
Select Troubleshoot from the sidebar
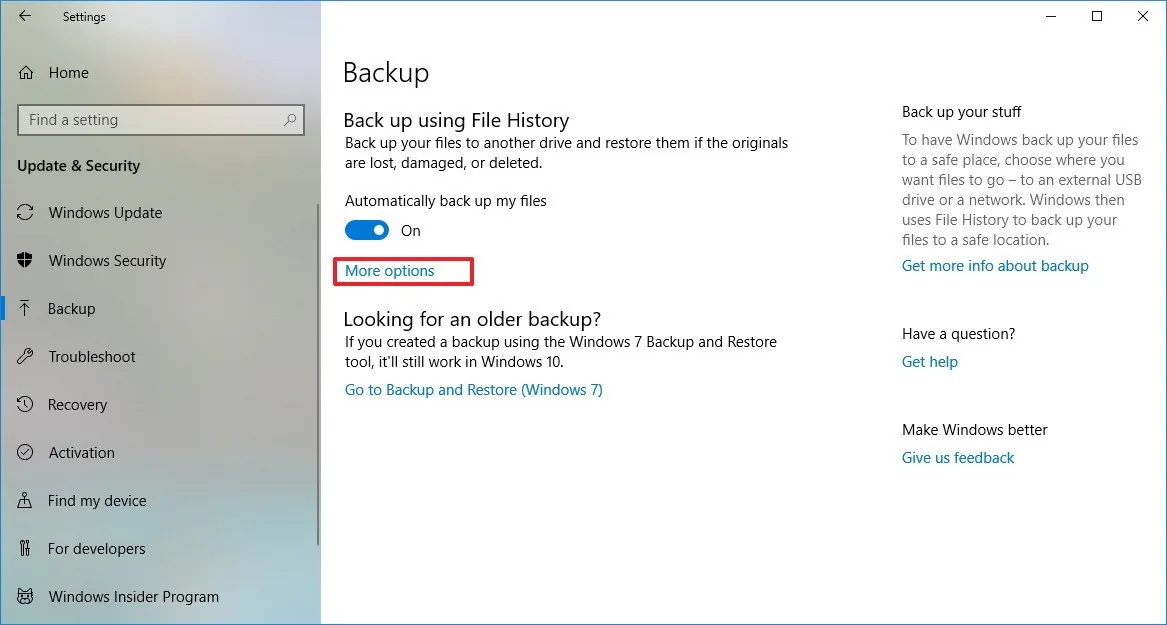click(x=92, y=356)
